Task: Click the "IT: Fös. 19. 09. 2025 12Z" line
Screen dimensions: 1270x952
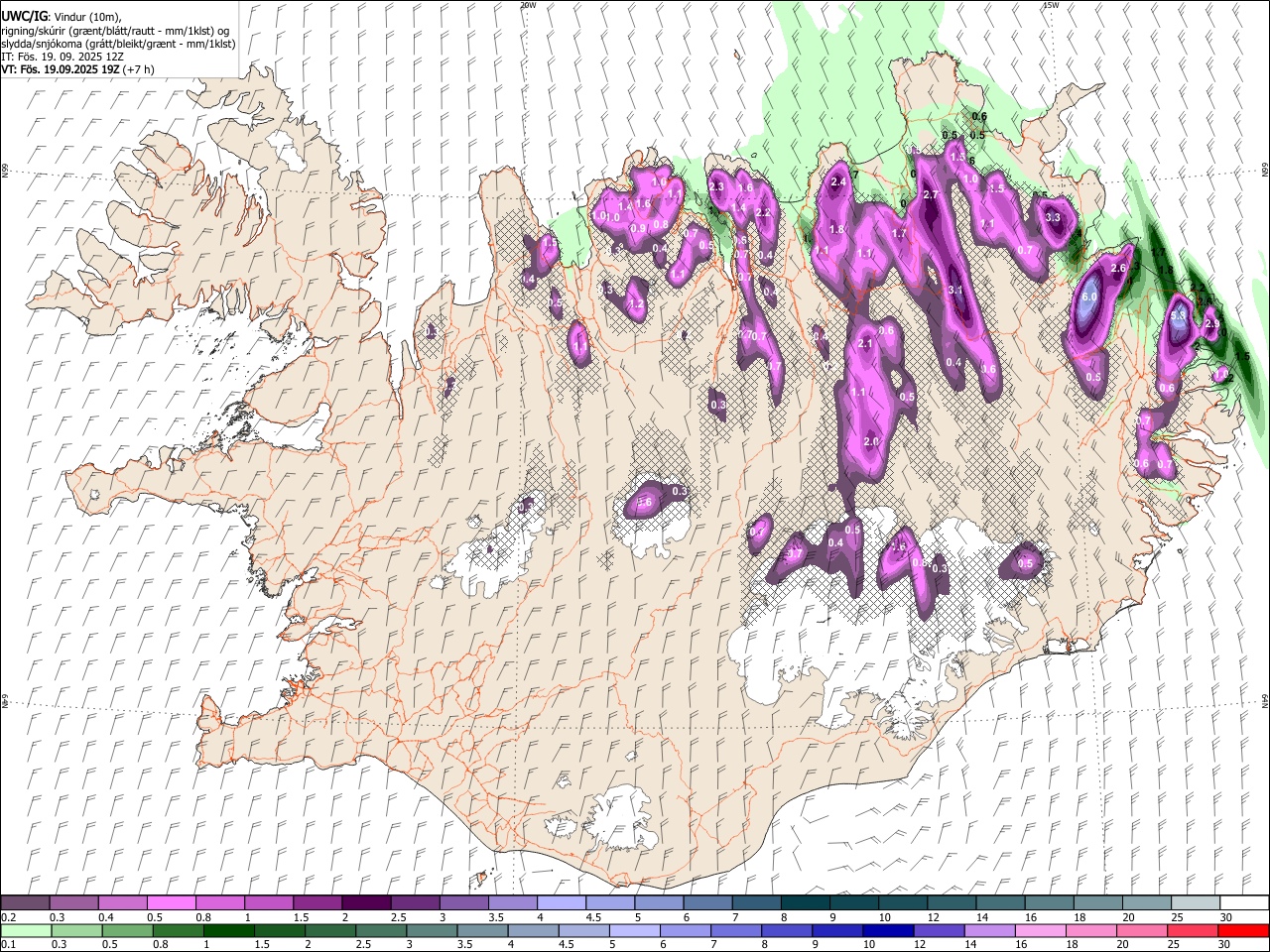Action: click(x=63, y=57)
